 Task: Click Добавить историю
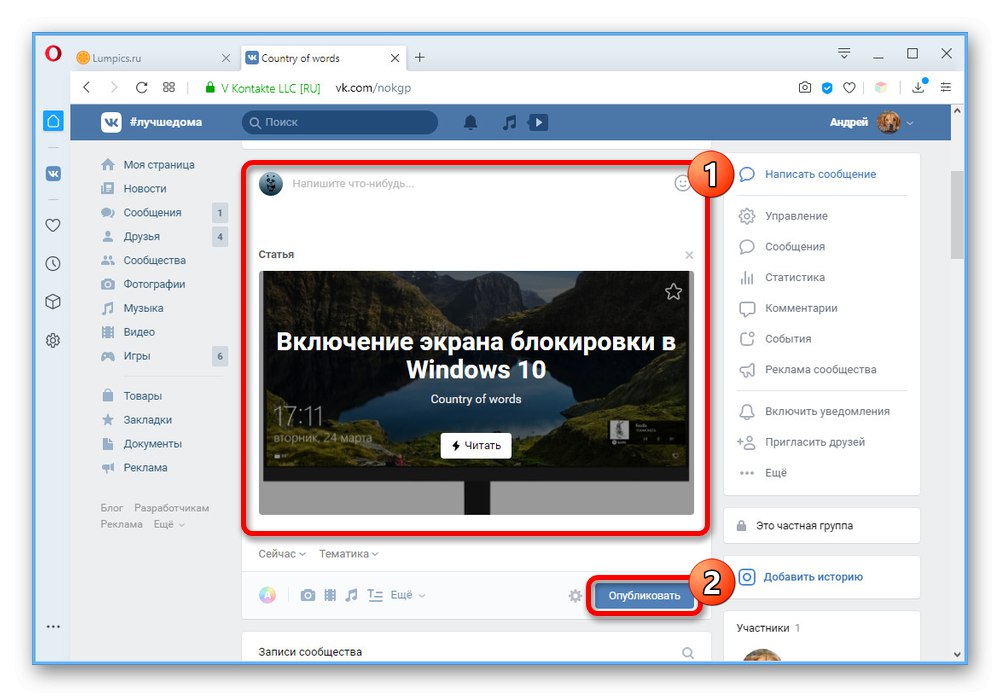coord(812,577)
